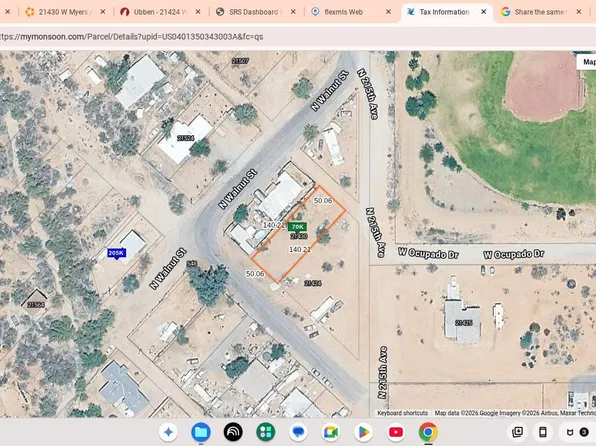Close the Ubben - 21424 W tab
This screenshot has width=596, height=446.
click(198, 12)
